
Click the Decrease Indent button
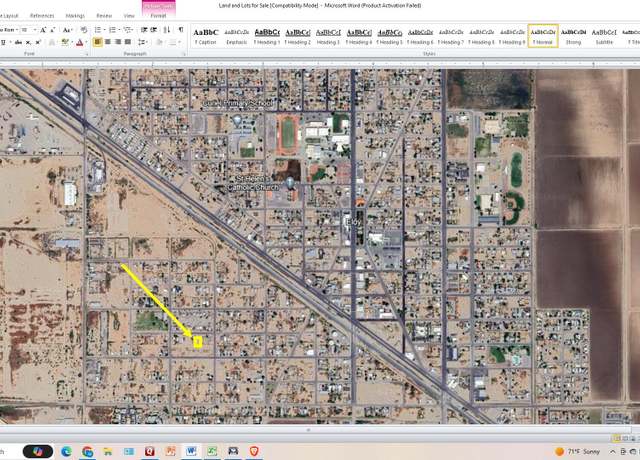(144, 30)
